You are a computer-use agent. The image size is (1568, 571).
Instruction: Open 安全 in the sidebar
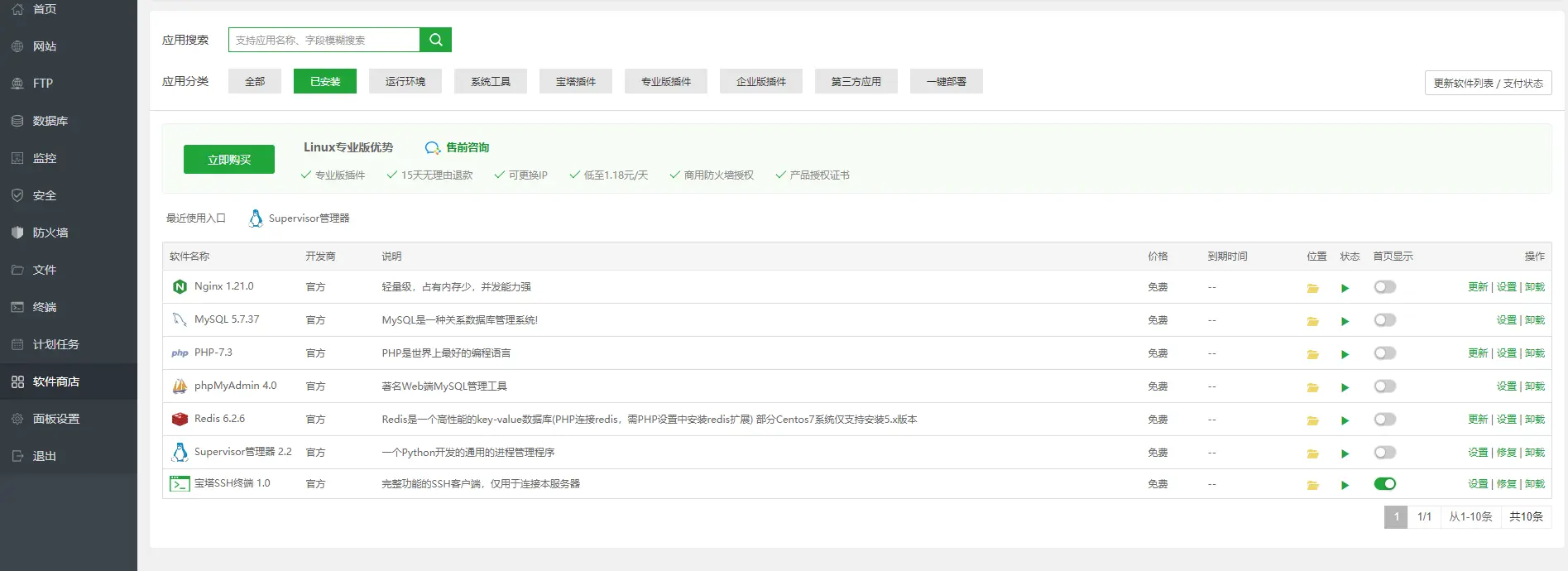(x=69, y=195)
